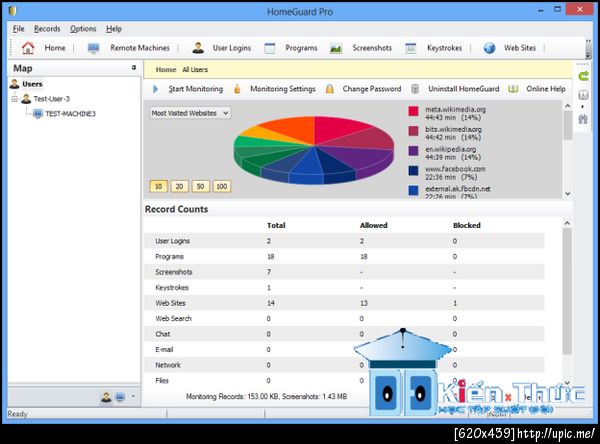Click Record Counts scrollbar up arrow

pos(567,223)
